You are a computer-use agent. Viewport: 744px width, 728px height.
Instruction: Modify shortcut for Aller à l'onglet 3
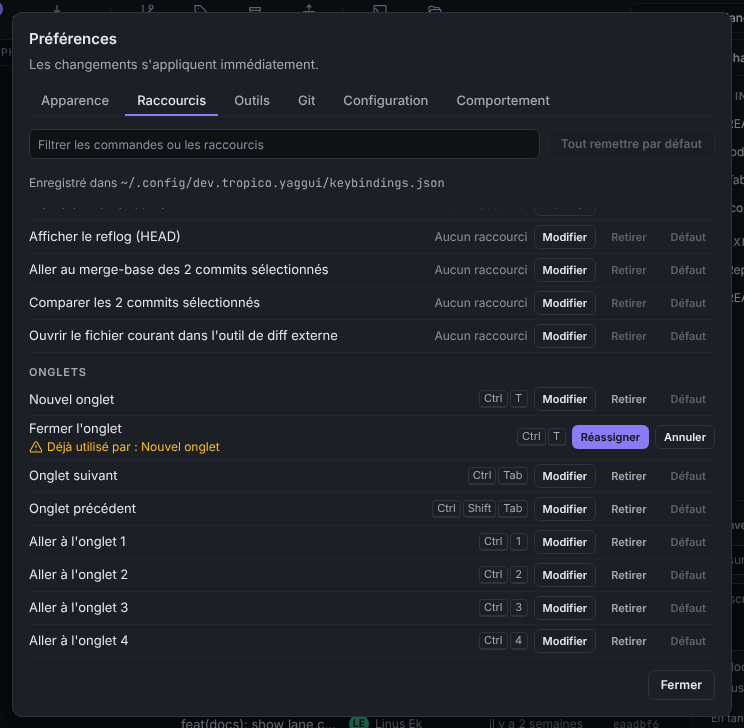(x=565, y=608)
